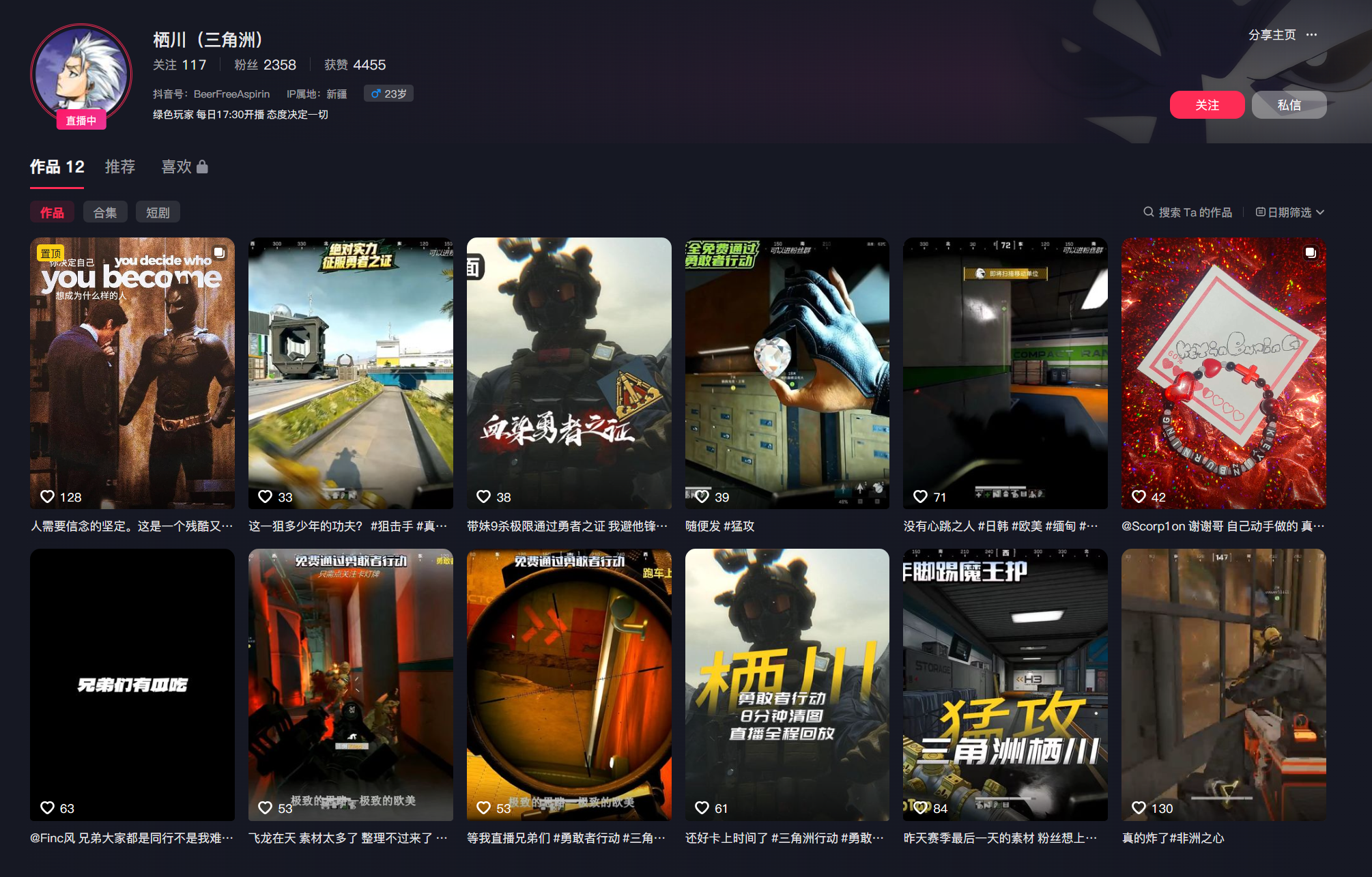Expand the 置顶 pinned video label
Image resolution: width=1372 pixels, height=877 pixels.
(x=49, y=252)
